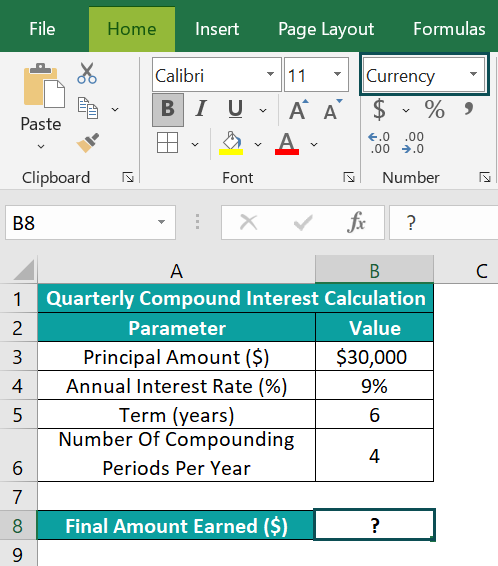Open Font group dialog launcher

click(349, 177)
